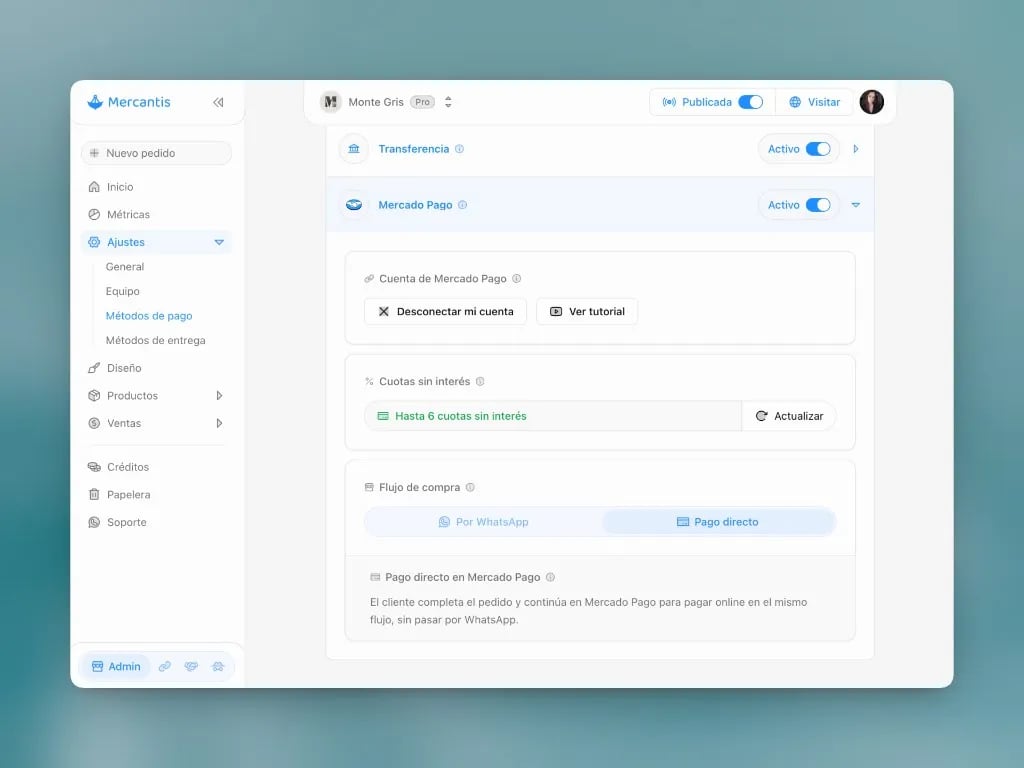Collapse the Ajustes section arrow
The image size is (1024, 768).
pos(219,242)
